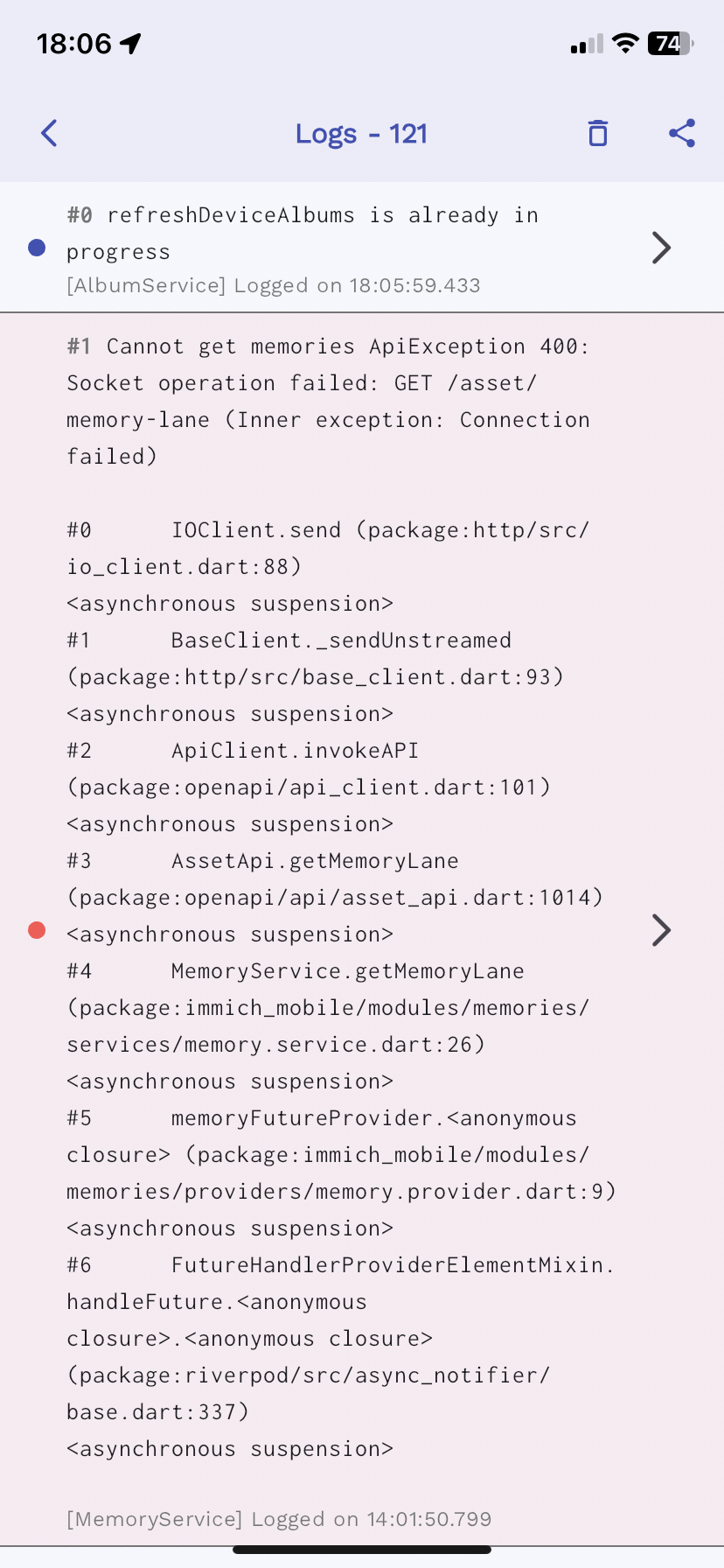This screenshot has width=724, height=1568.
Task: Tap the "Logs - 121" title
Action: 361,134
